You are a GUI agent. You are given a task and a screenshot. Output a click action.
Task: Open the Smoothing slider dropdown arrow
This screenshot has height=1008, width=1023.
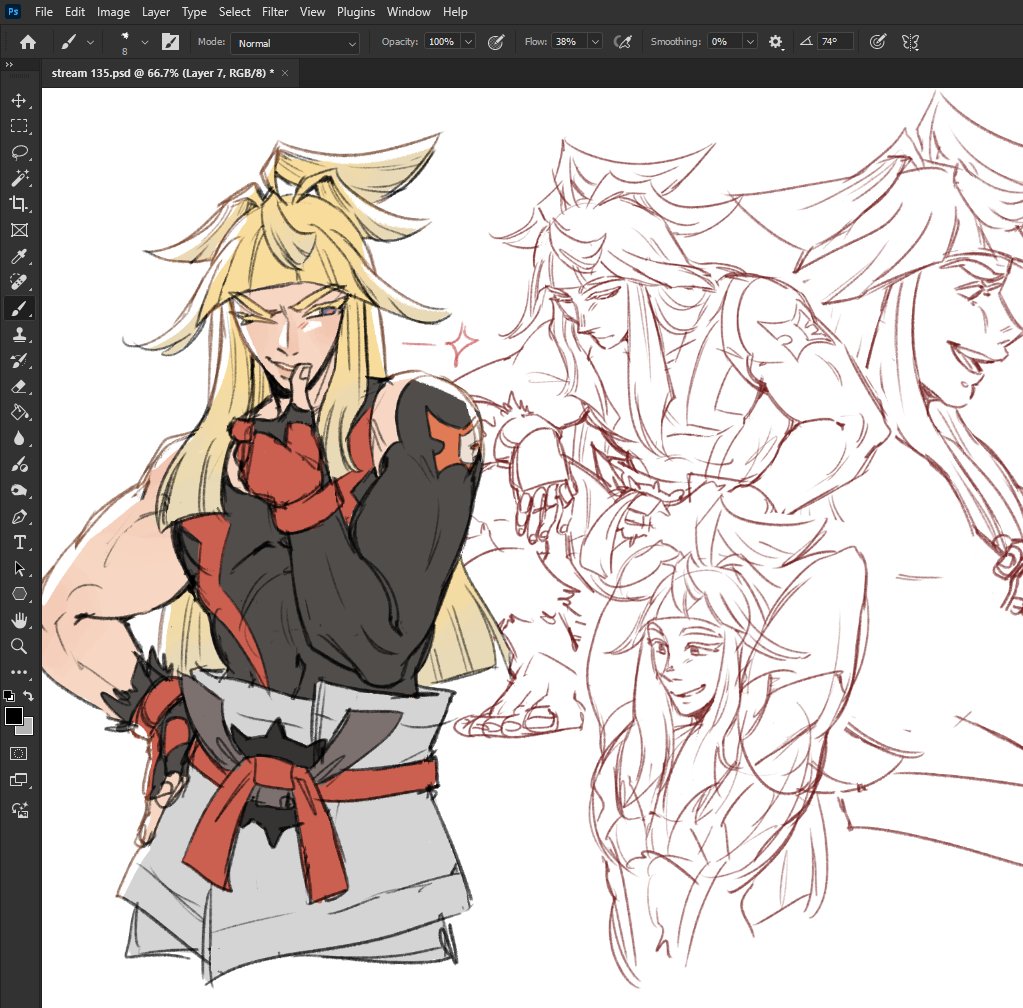coord(750,42)
